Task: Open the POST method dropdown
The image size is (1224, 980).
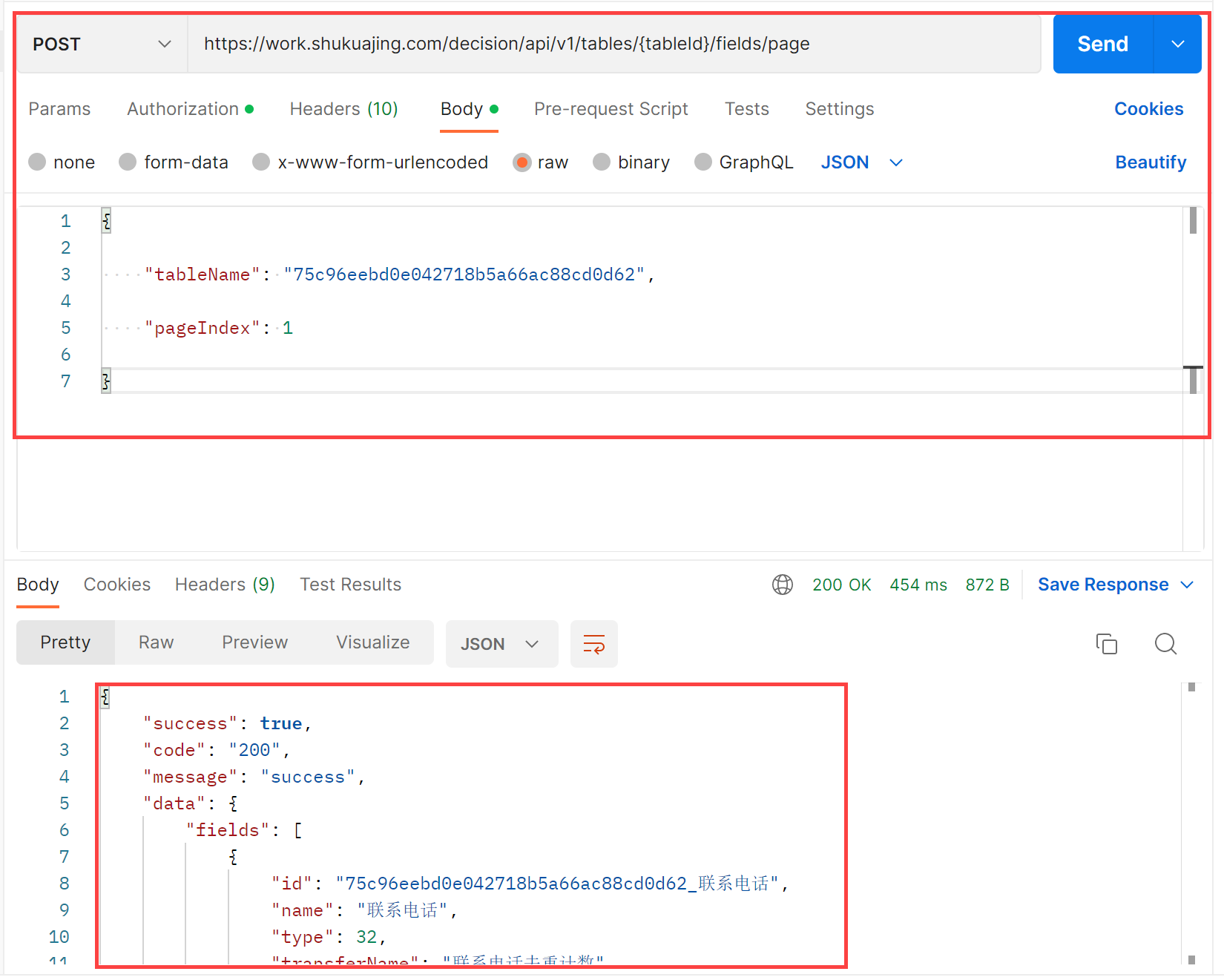Action: (102, 45)
